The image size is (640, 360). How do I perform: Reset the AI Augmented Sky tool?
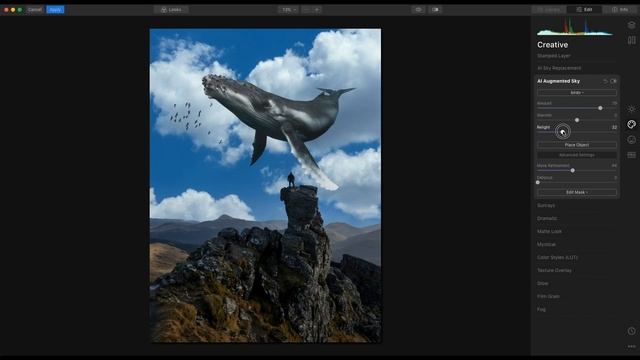(x=605, y=81)
